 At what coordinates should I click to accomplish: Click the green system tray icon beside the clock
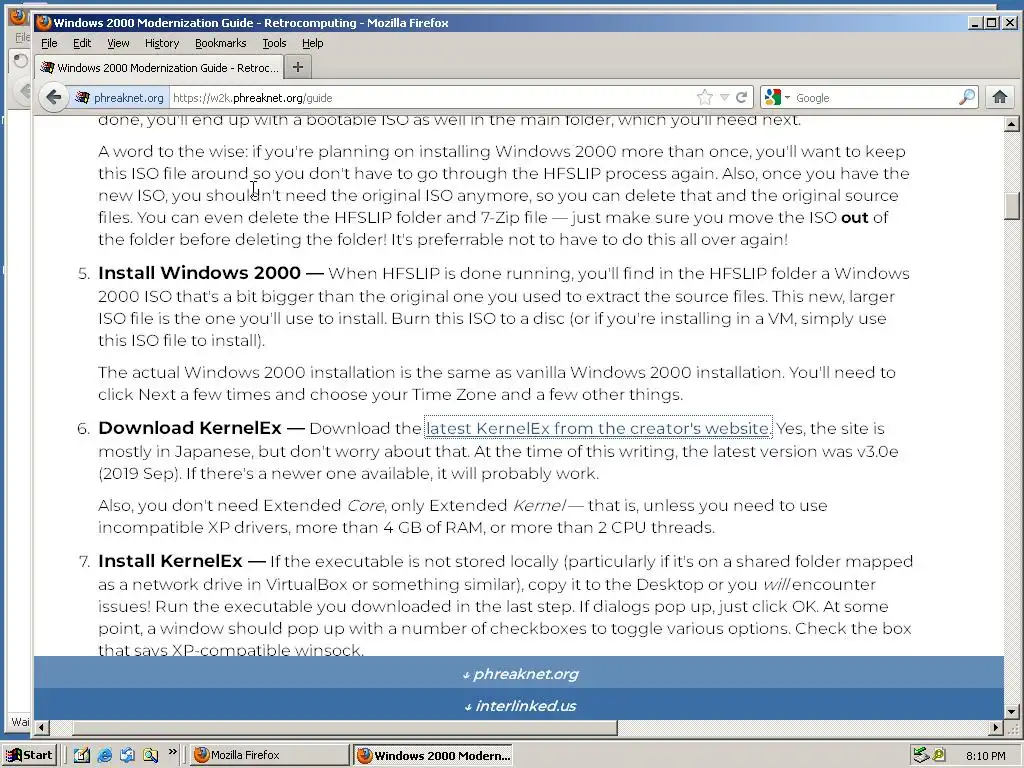(x=938, y=755)
